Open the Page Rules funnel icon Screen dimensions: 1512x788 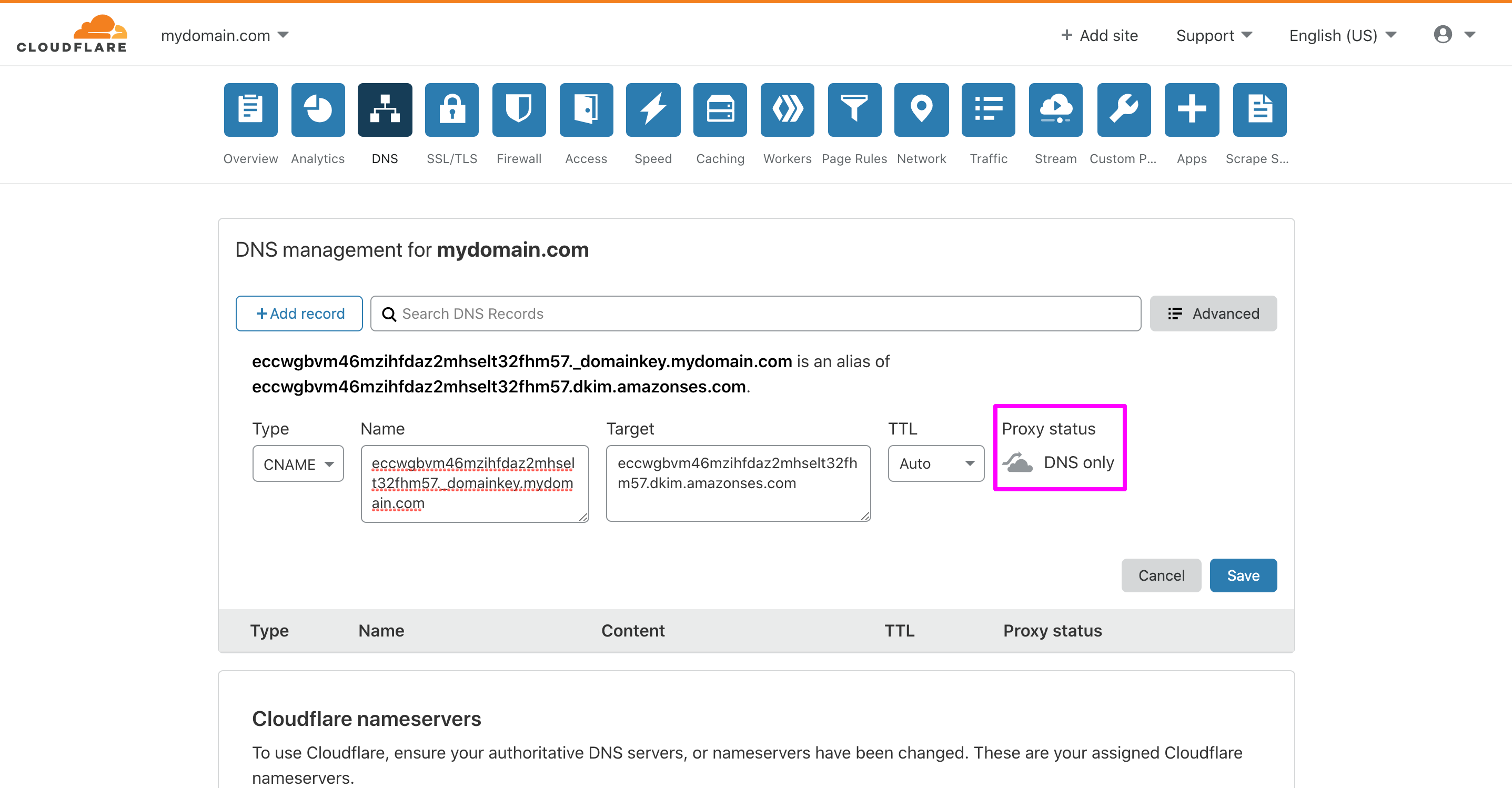click(854, 110)
